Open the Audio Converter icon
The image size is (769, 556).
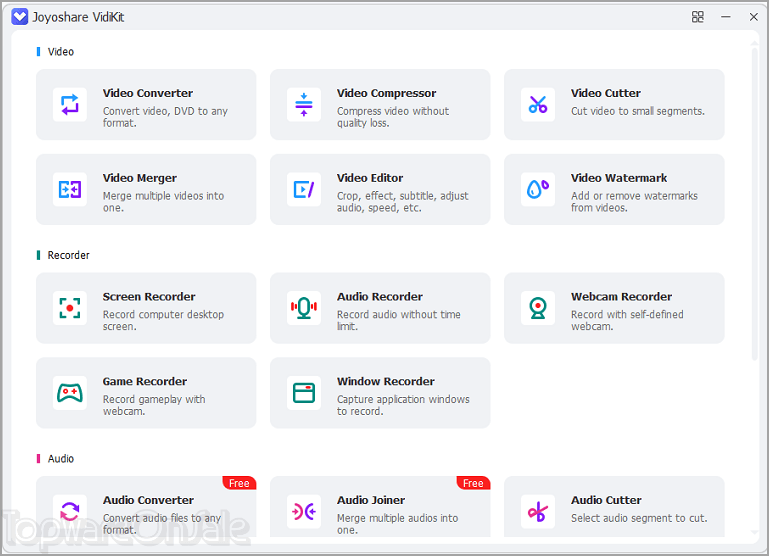pyautogui.click(x=70, y=511)
